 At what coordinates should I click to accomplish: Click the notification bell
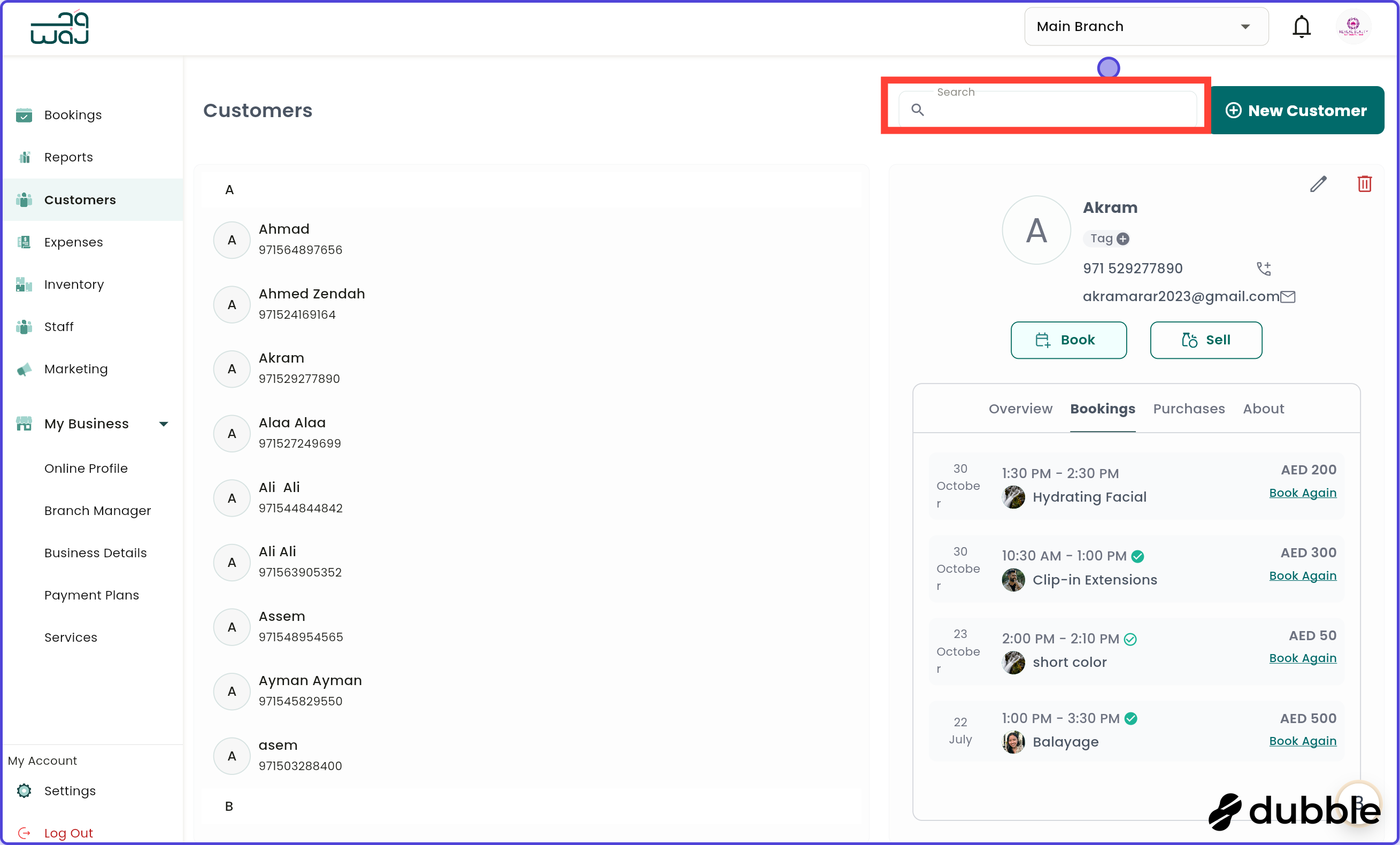pyautogui.click(x=1301, y=26)
